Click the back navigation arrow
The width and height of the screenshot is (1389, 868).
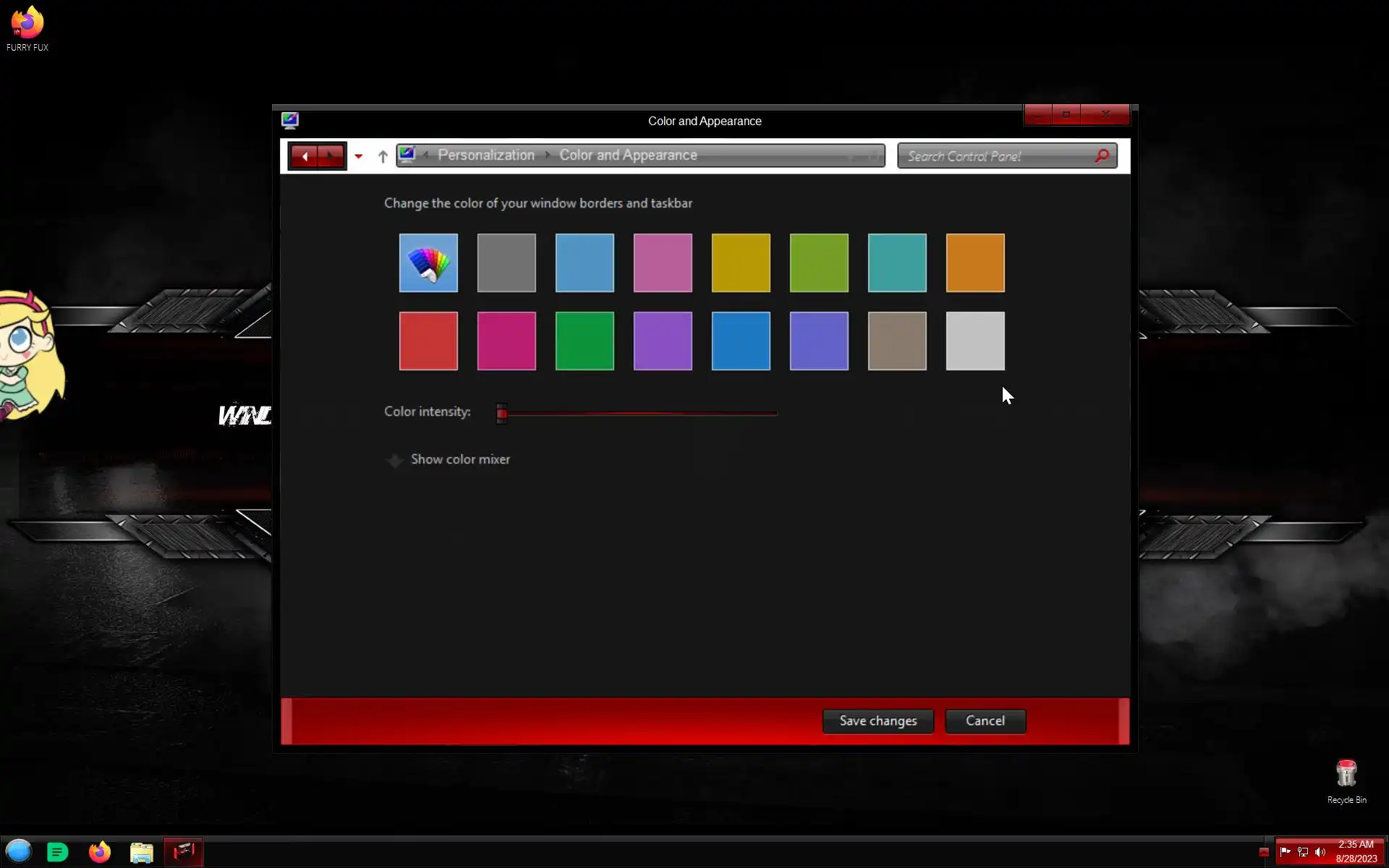305,156
